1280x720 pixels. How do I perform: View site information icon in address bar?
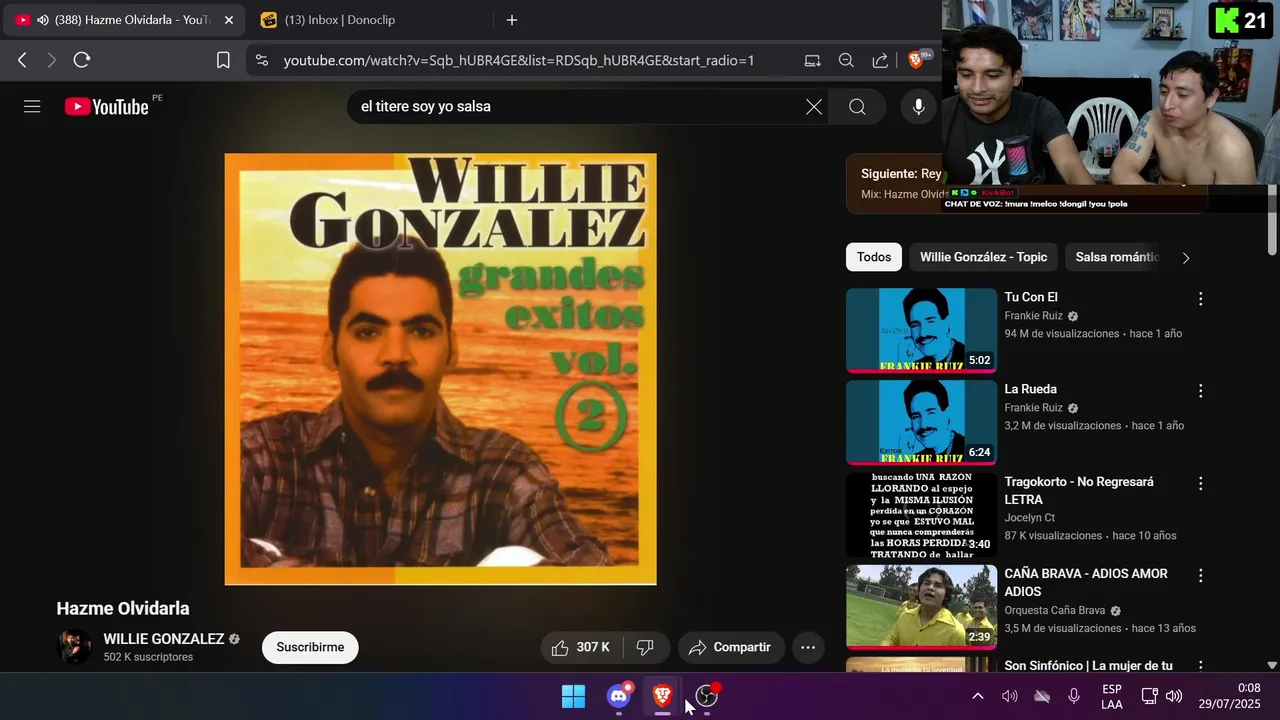click(x=262, y=60)
